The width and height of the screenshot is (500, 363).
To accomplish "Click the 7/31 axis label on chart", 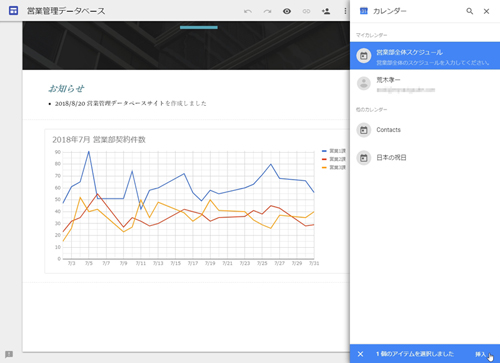I will [x=314, y=263].
